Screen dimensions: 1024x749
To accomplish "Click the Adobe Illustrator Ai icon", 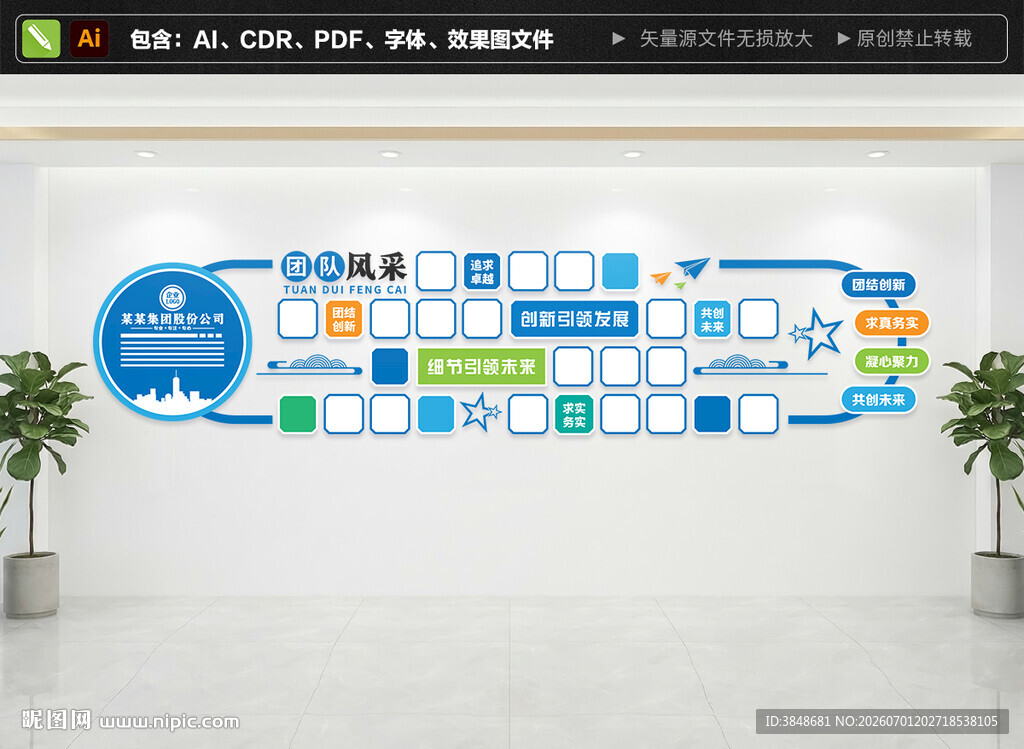I will 89,39.
